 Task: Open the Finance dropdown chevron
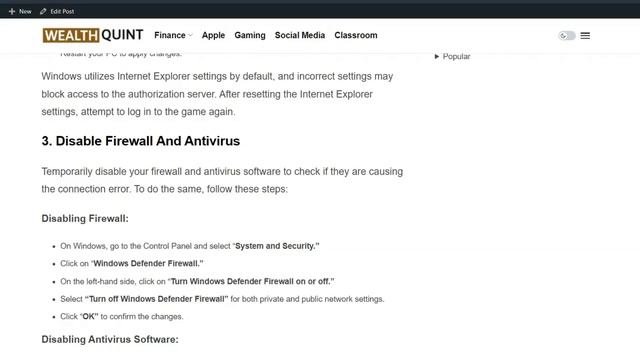tap(190, 36)
